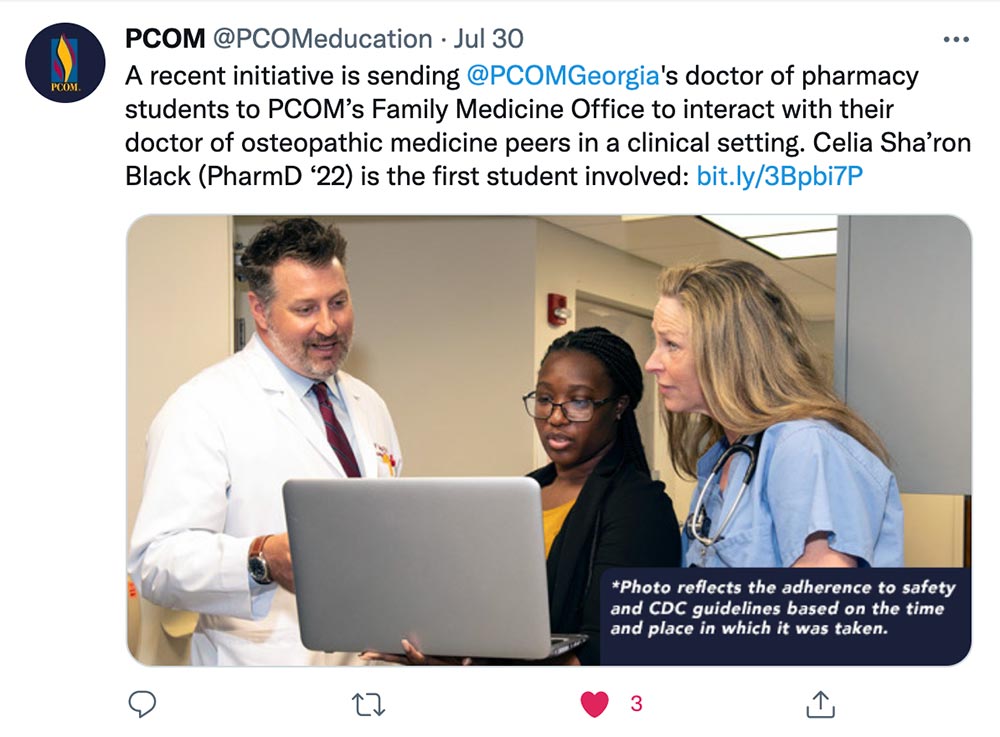1000x737 pixels.
Task: Click the retweet arrows icon
Action: coord(369,704)
